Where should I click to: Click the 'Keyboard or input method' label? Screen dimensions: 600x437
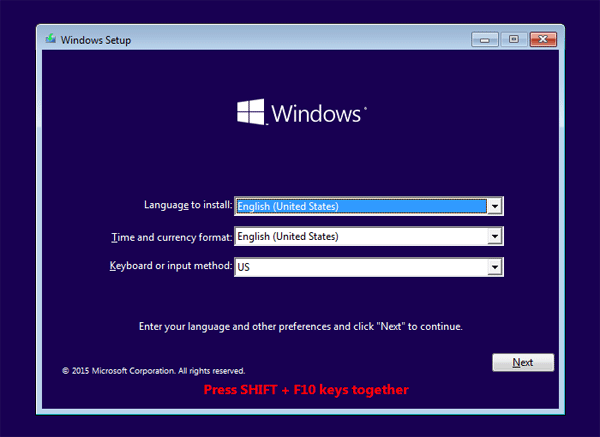click(171, 266)
